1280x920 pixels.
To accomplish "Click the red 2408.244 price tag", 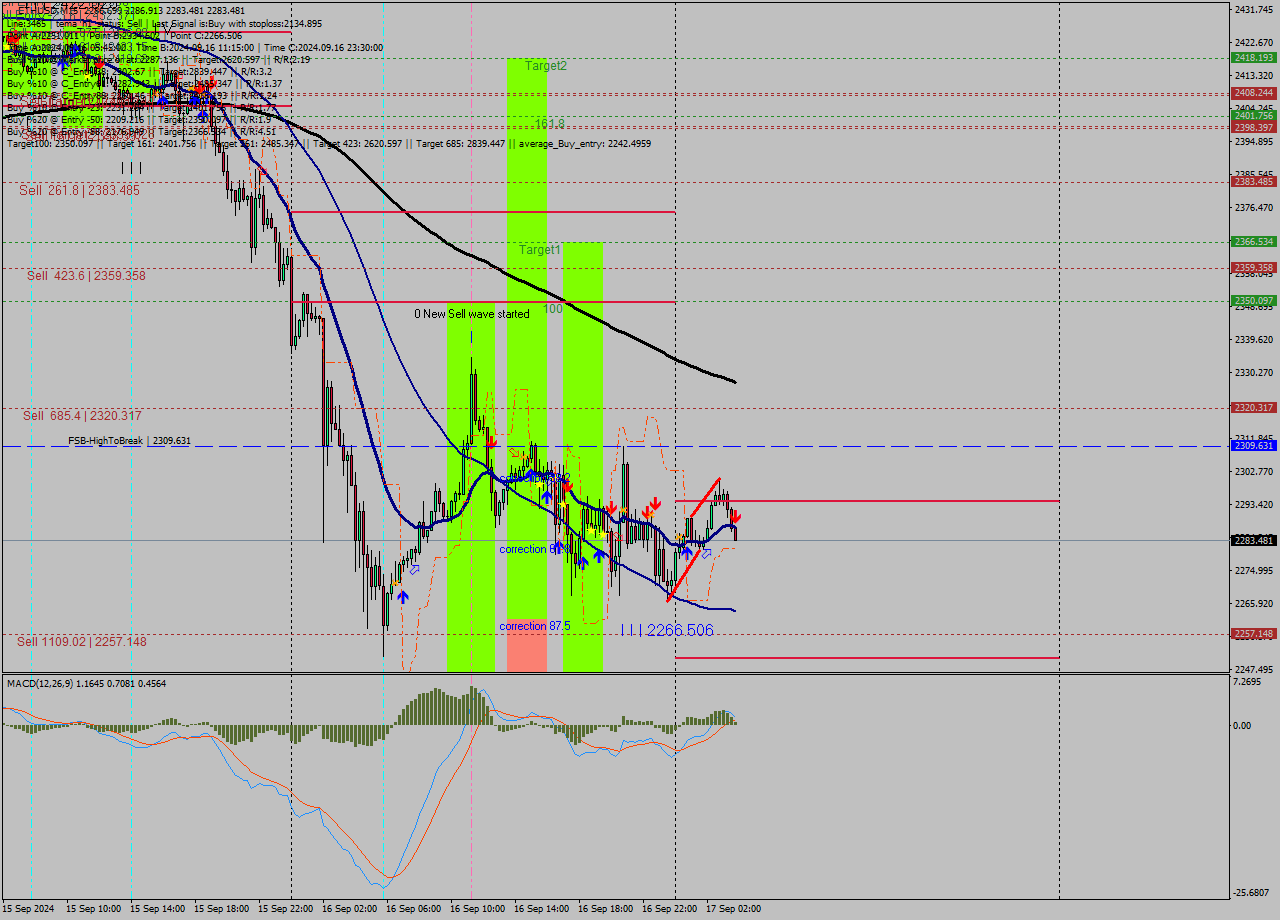I will [x=1253, y=93].
